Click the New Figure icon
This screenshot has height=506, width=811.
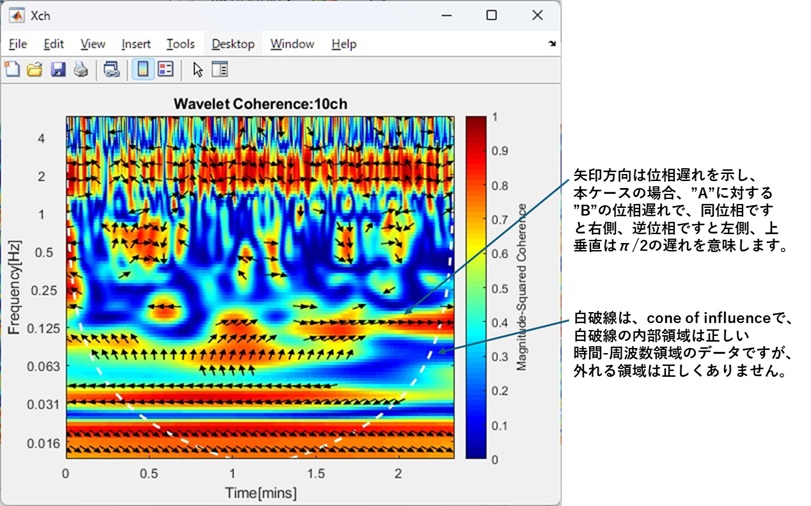click(13, 70)
